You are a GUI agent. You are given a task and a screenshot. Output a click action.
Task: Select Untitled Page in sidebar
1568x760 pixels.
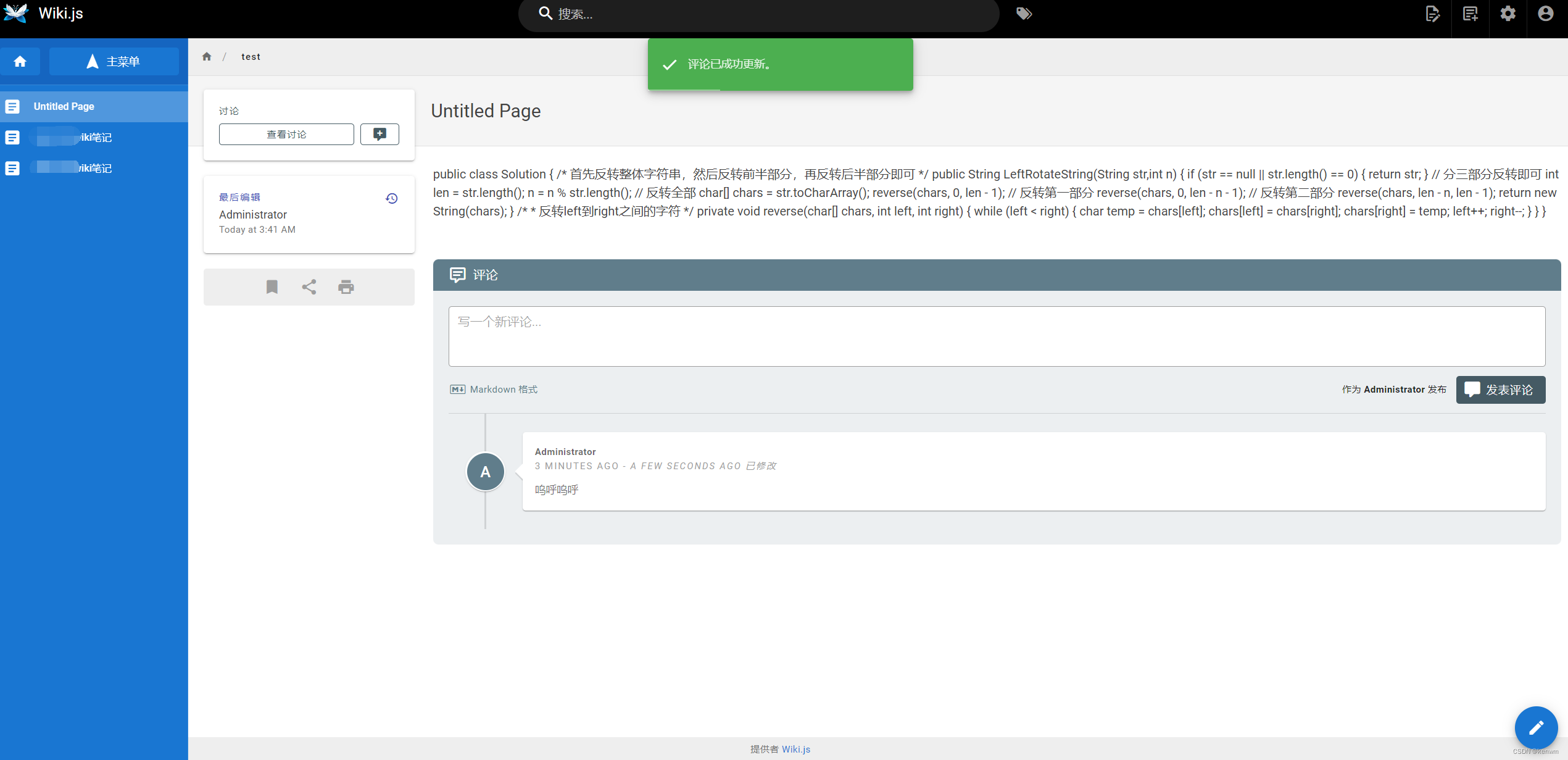64,106
